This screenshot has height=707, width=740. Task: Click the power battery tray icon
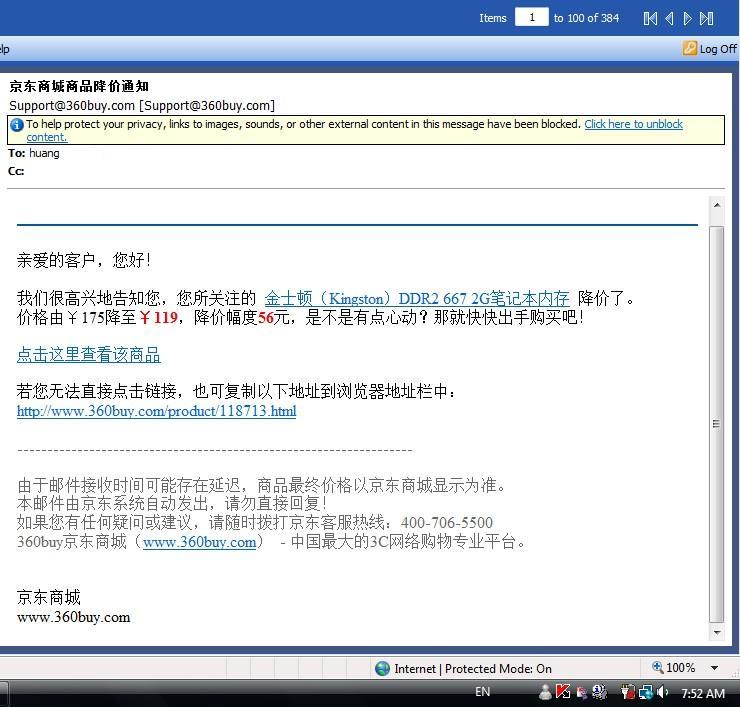(x=627, y=692)
